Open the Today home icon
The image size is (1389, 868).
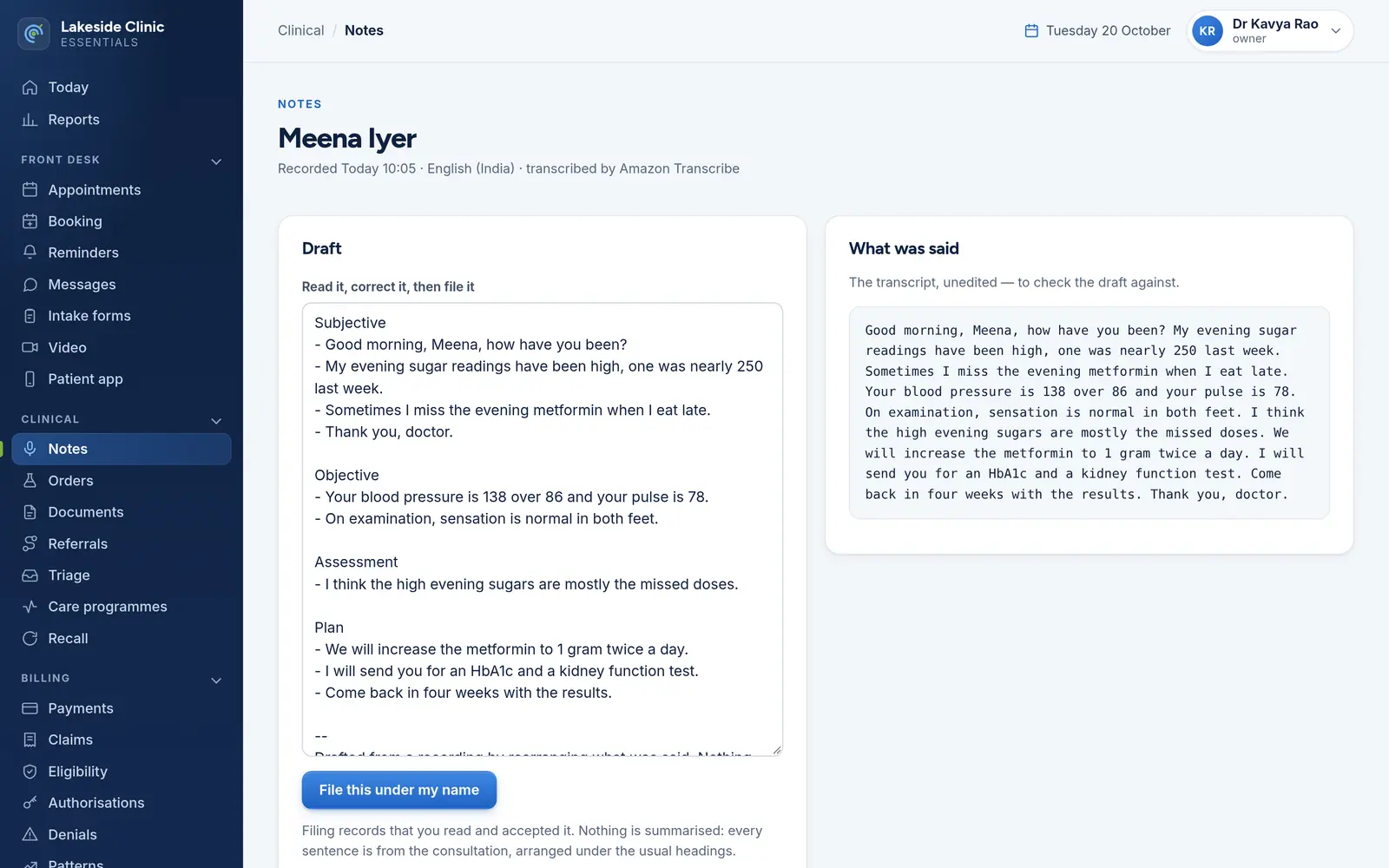click(30, 88)
